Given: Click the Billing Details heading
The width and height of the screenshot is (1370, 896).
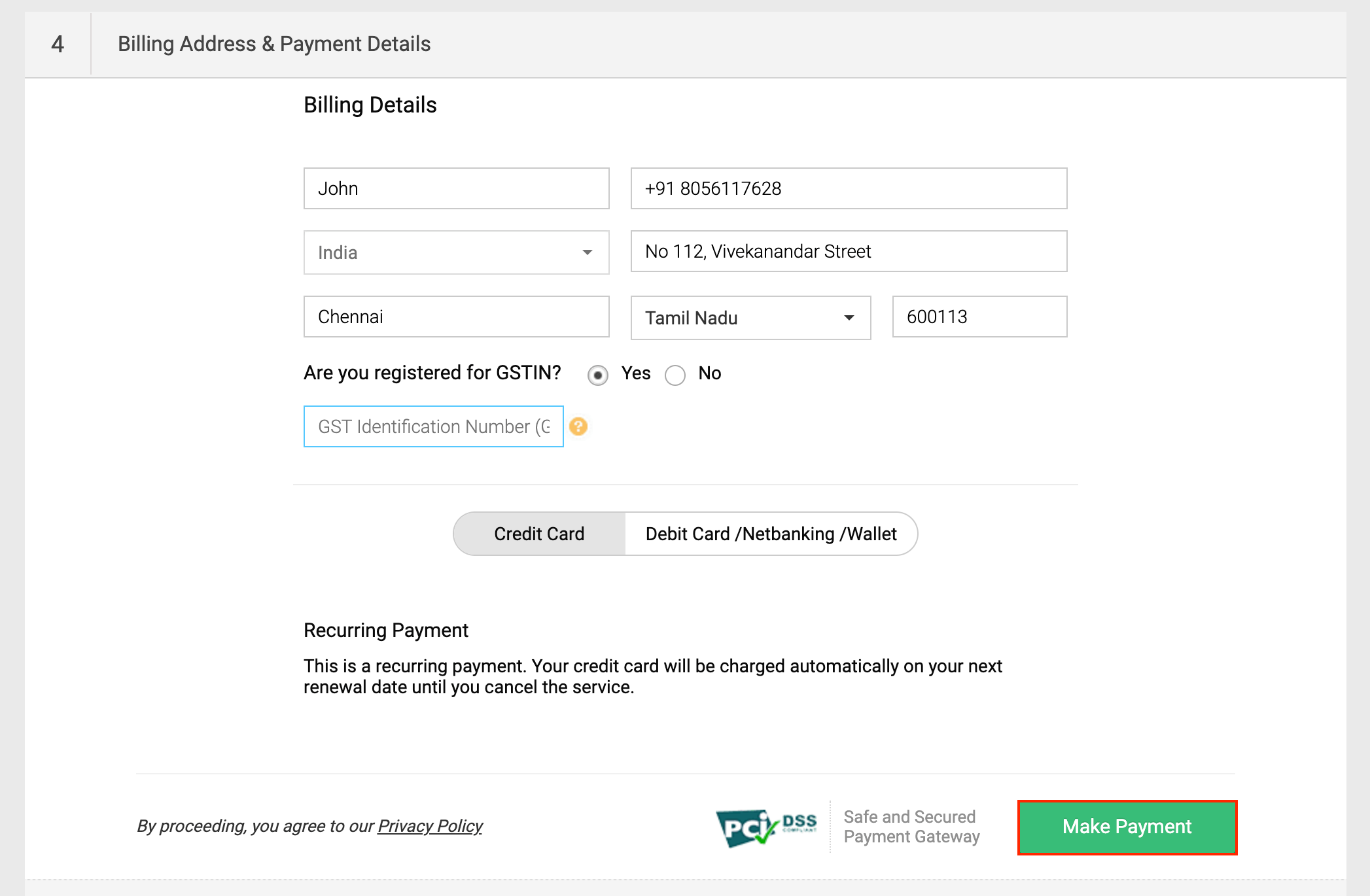Looking at the screenshot, I should 370,105.
